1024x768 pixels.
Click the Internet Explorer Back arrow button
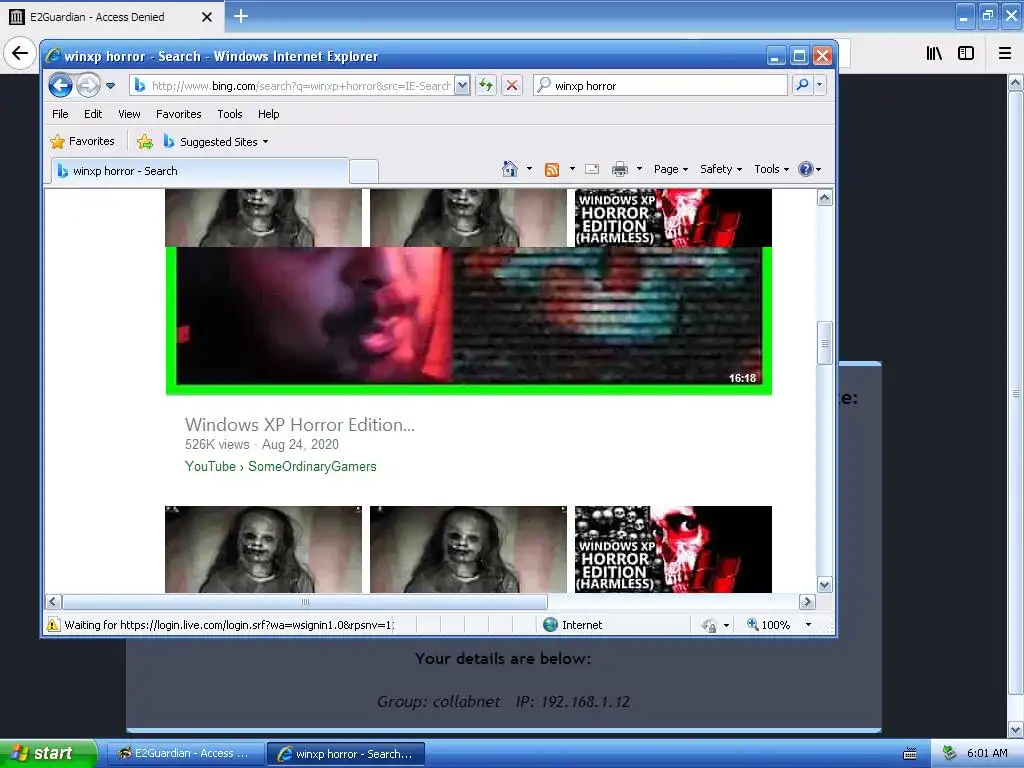[x=60, y=86]
